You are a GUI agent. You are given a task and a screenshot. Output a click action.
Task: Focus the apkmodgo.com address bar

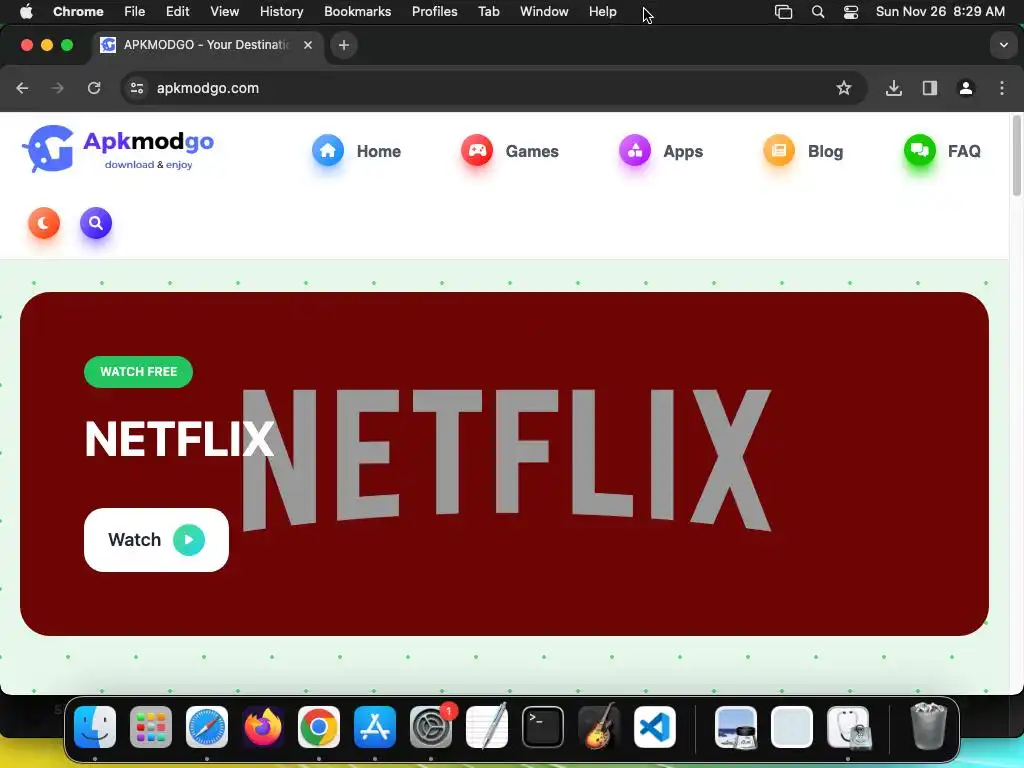pyautogui.click(x=493, y=88)
